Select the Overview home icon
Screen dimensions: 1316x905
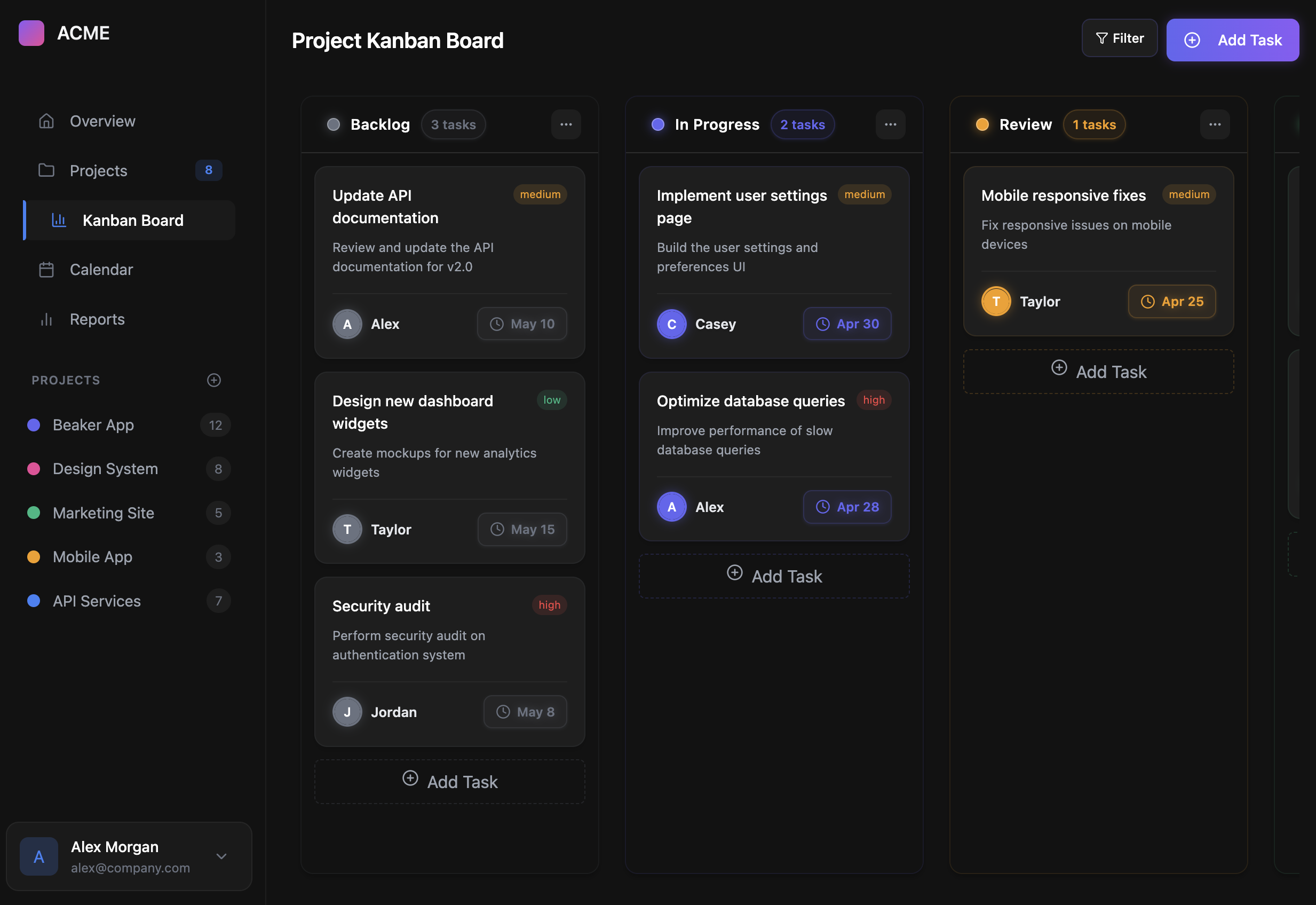tap(46, 121)
